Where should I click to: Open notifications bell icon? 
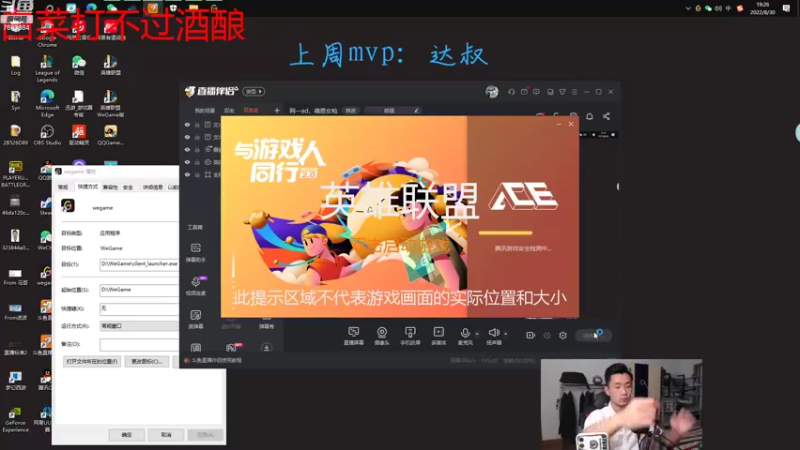(590, 116)
